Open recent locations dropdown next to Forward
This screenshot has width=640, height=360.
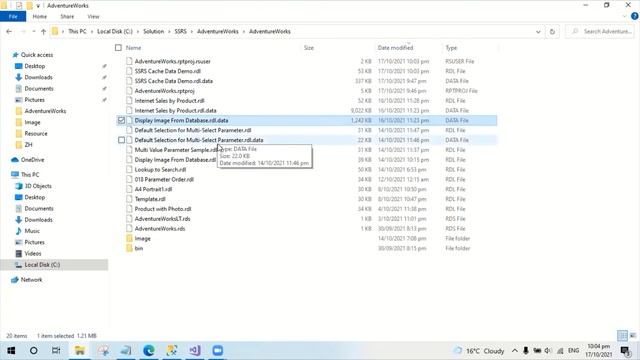[x=33, y=31]
